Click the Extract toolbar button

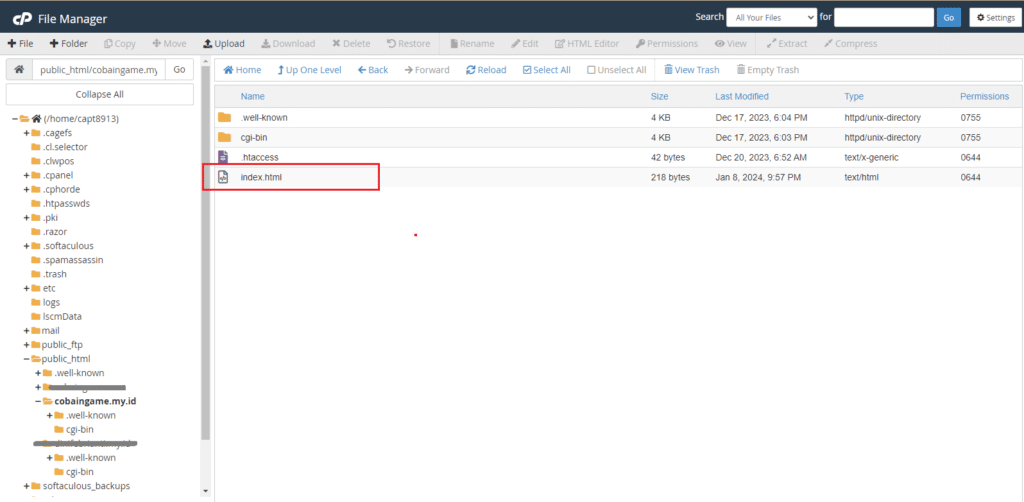click(x=787, y=44)
